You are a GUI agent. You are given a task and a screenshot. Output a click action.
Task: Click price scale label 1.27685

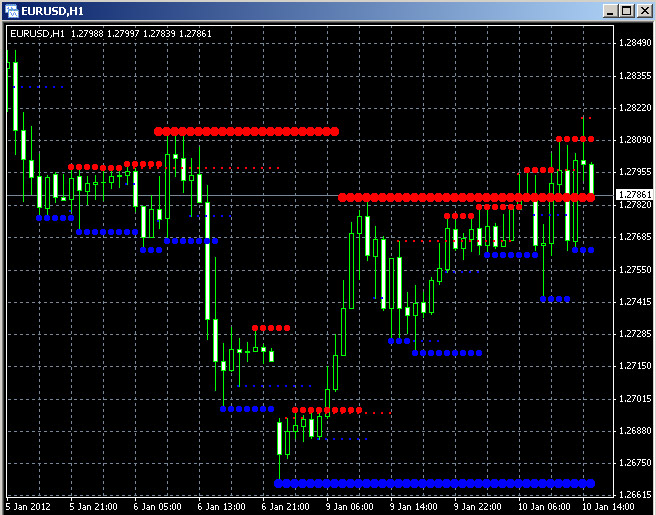pos(635,237)
